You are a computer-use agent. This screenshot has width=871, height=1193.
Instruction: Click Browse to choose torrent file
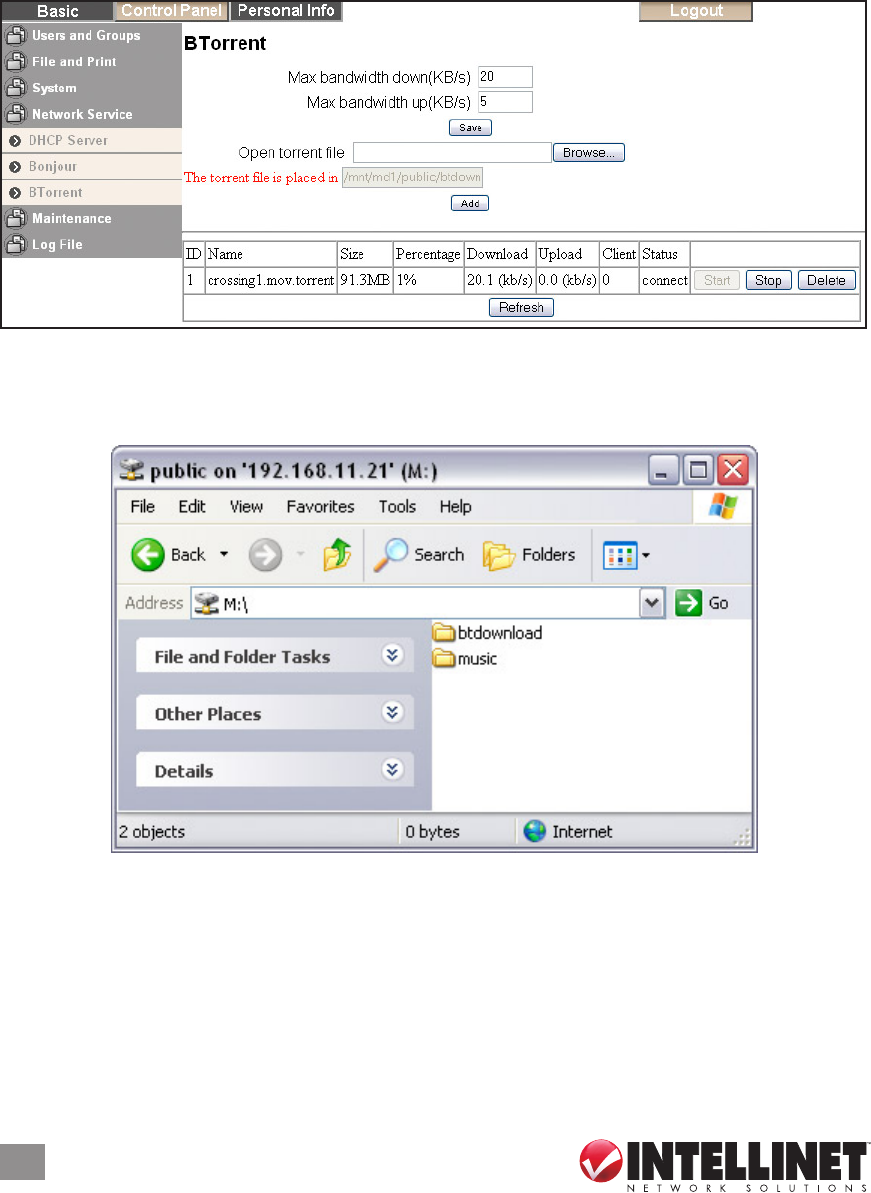pyautogui.click(x=589, y=153)
